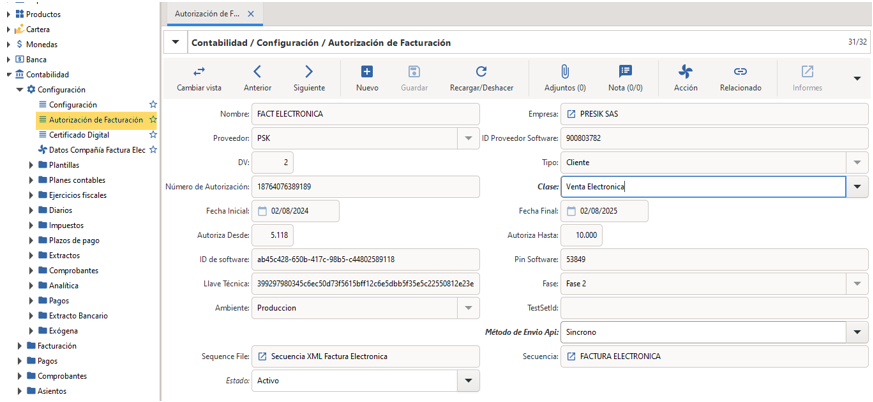Expand the Productos tree node
The image size is (873, 402).
(8, 14)
